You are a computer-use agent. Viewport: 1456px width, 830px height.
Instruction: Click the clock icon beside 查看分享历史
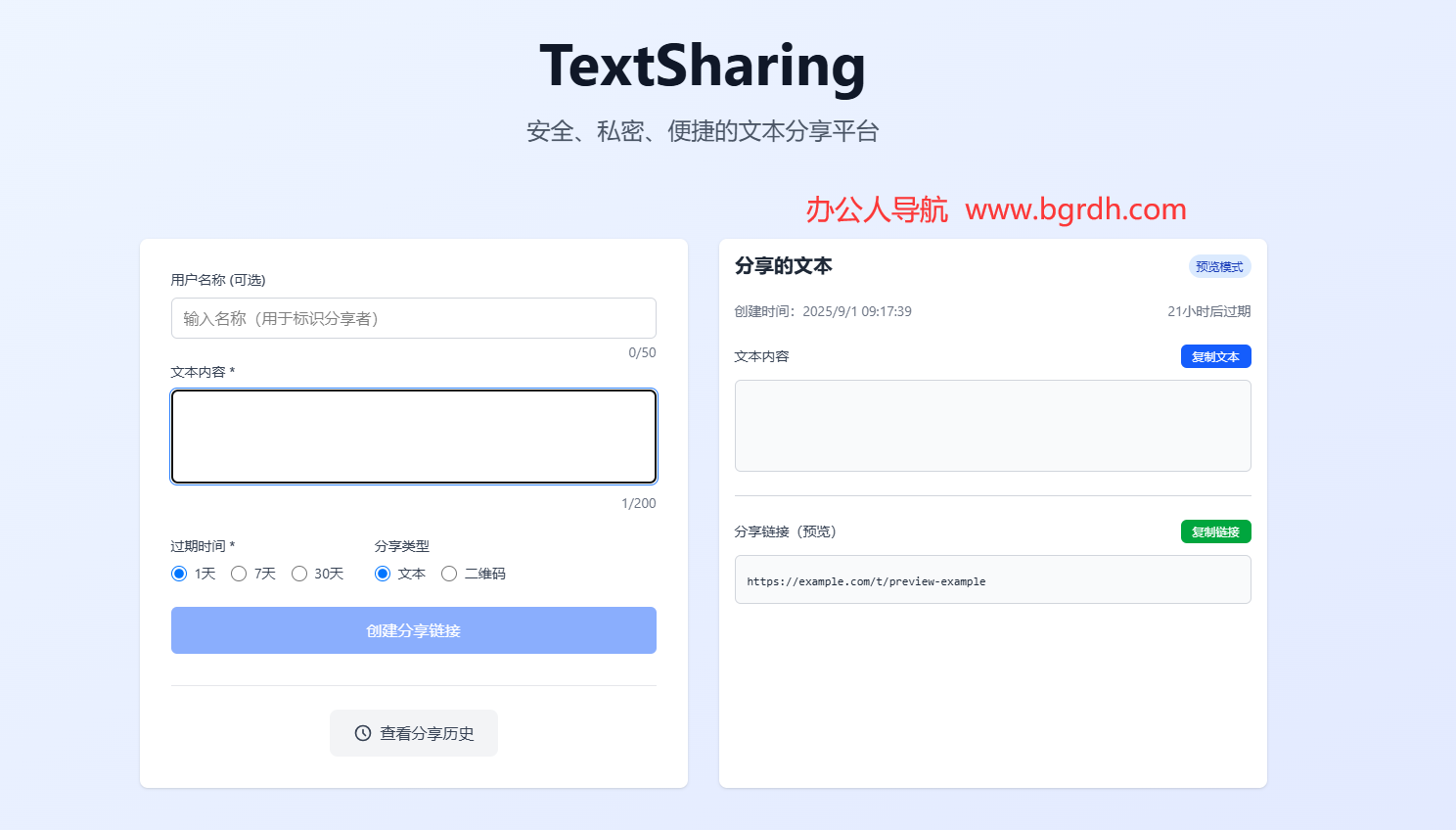point(363,733)
